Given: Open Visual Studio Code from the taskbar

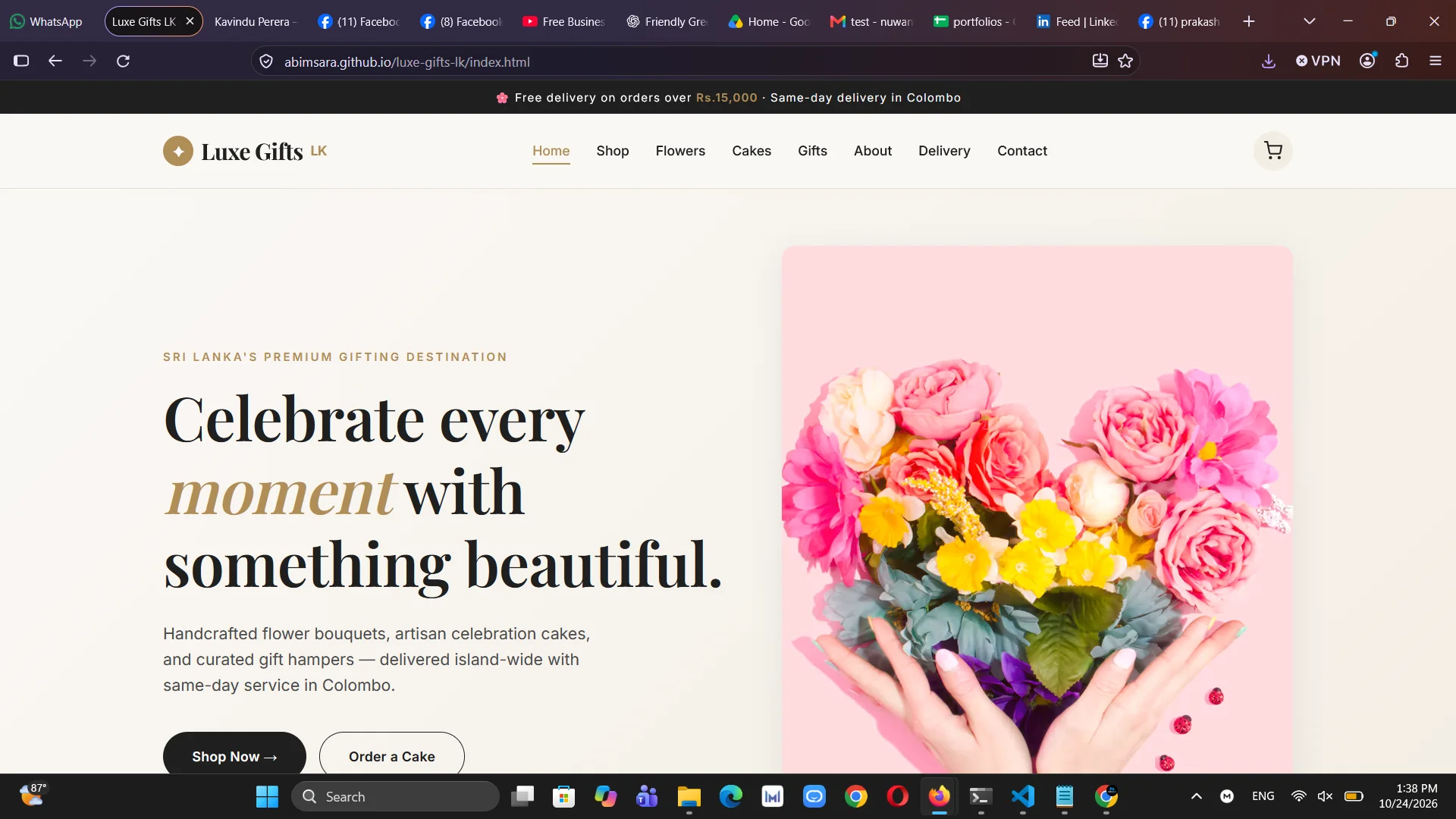Looking at the screenshot, I should click(x=1022, y=796).
